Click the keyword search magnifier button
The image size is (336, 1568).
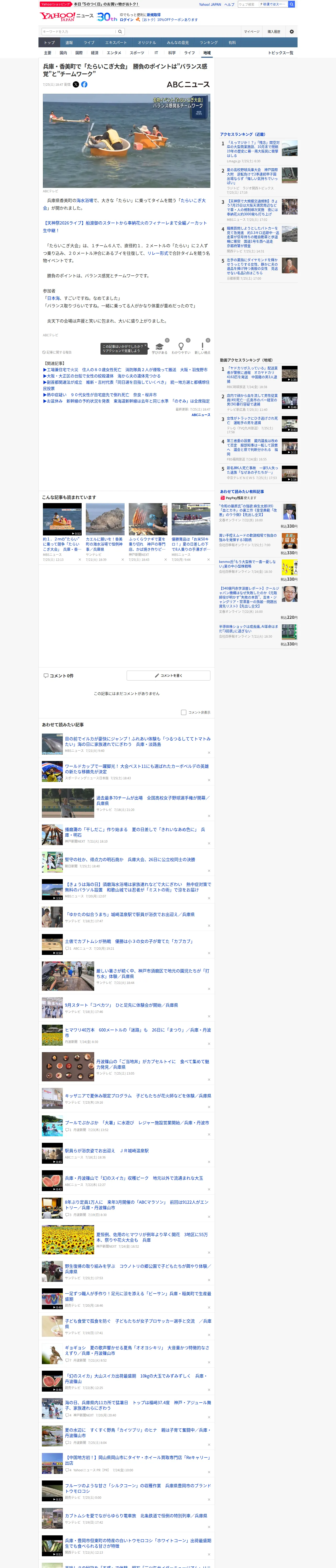120,32
